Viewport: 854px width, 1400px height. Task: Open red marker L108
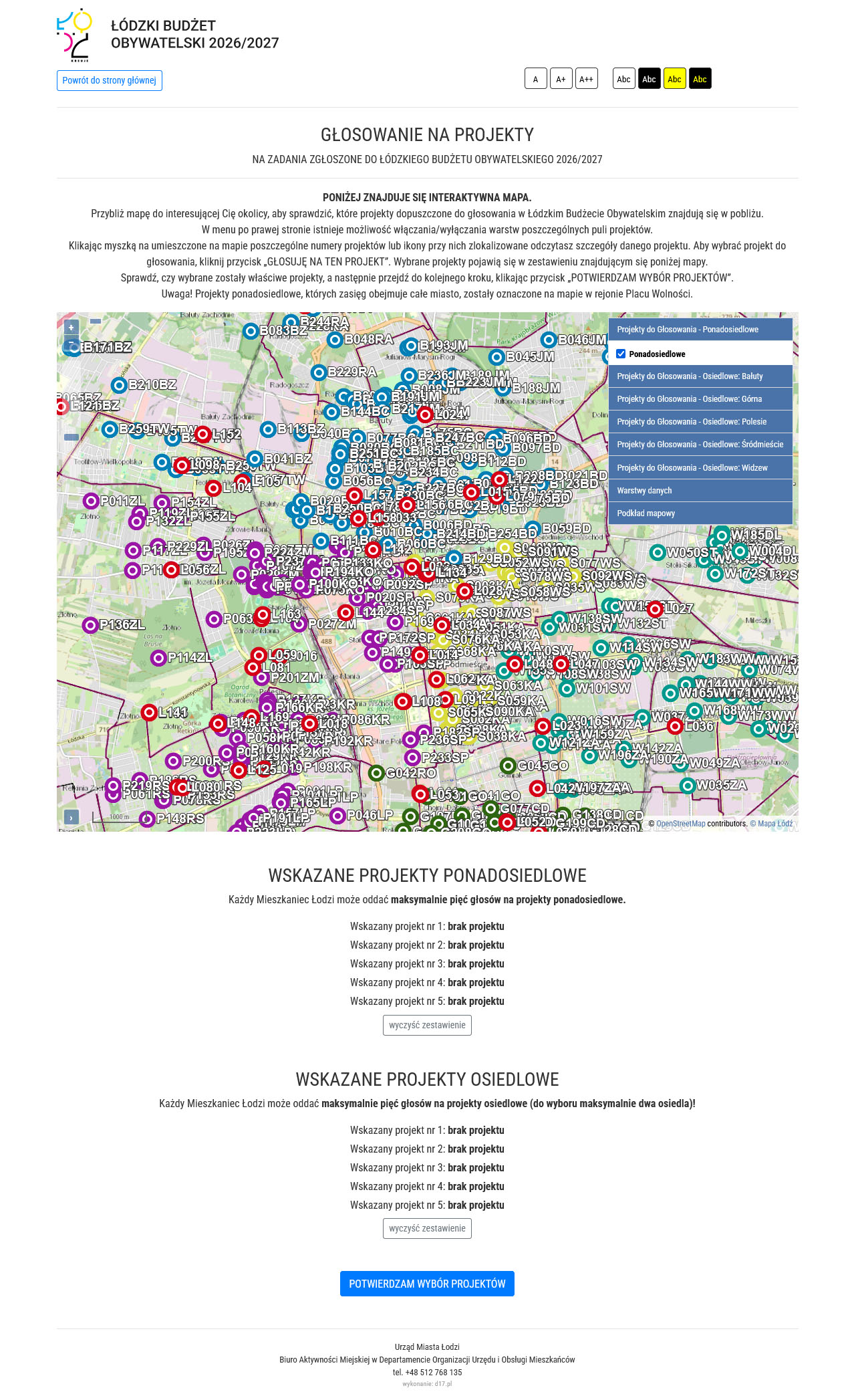402,701
